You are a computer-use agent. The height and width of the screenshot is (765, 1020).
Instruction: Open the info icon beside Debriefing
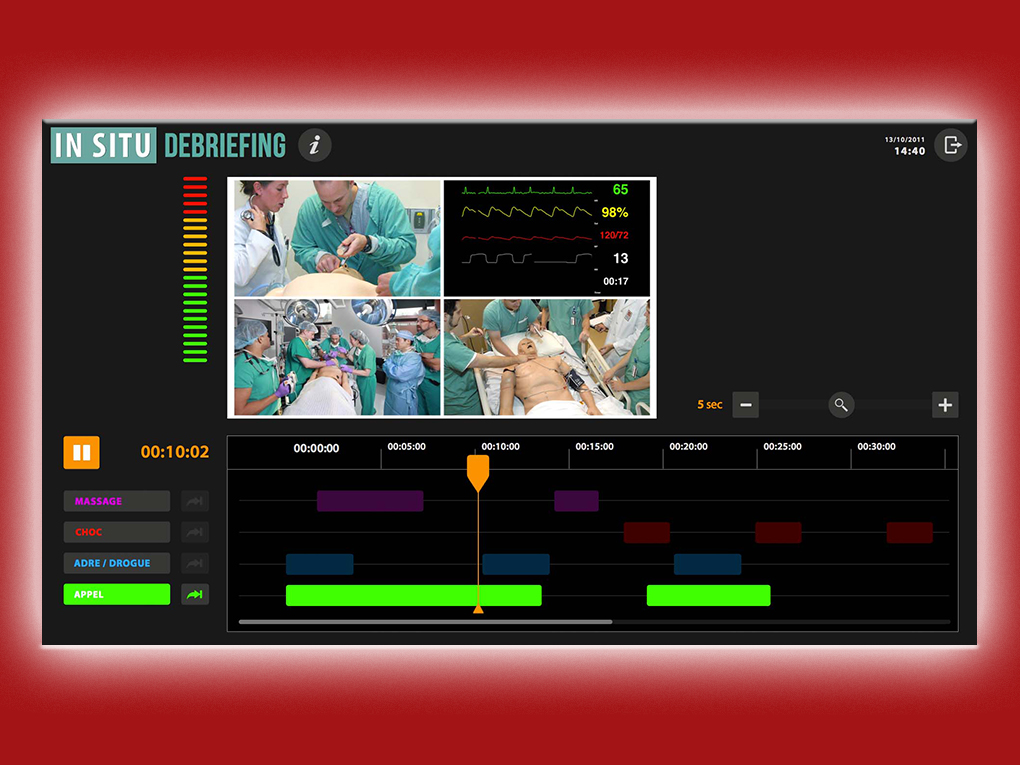tap(315, 144)
